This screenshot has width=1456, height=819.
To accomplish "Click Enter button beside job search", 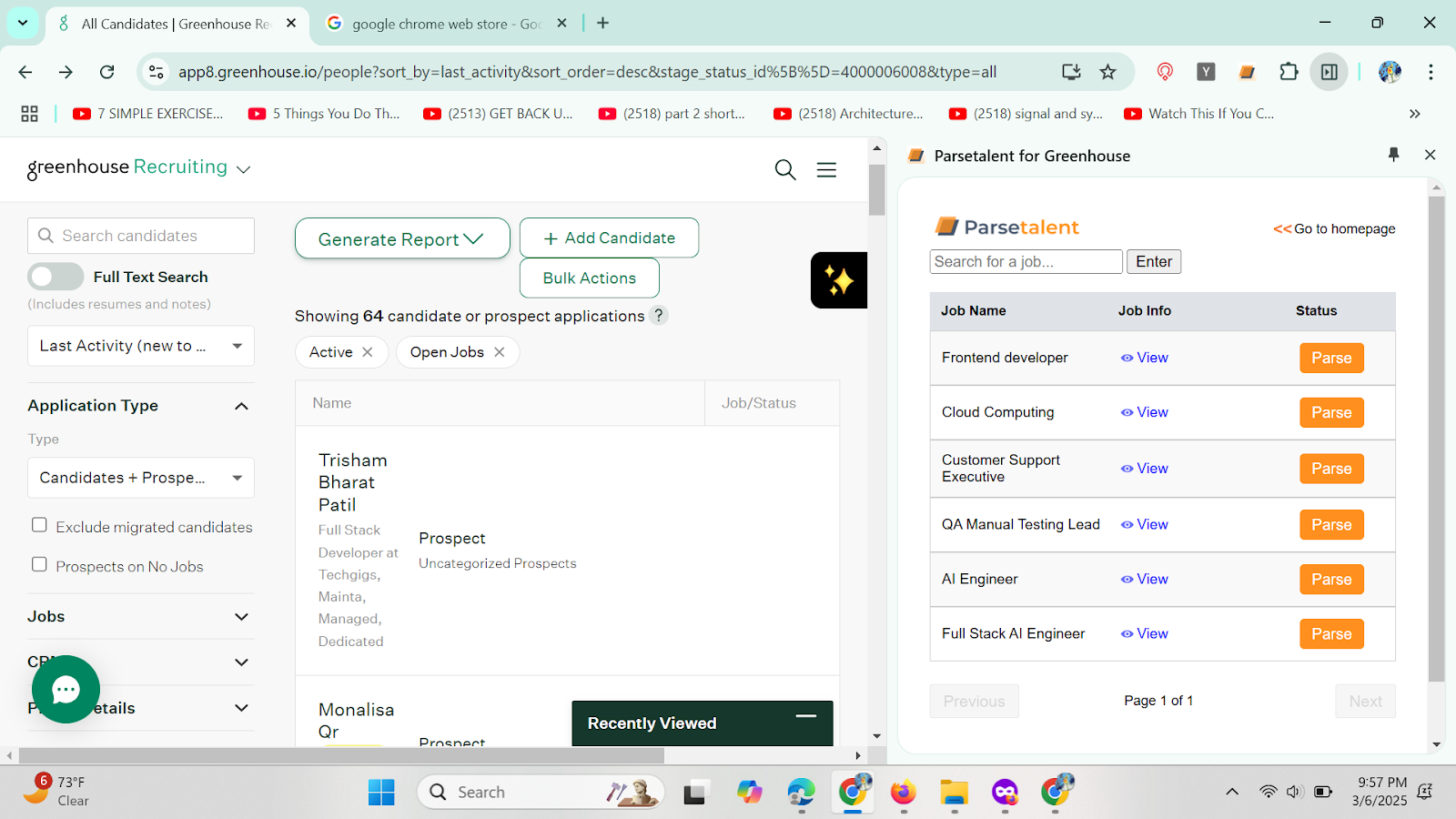I will 1154,261.
